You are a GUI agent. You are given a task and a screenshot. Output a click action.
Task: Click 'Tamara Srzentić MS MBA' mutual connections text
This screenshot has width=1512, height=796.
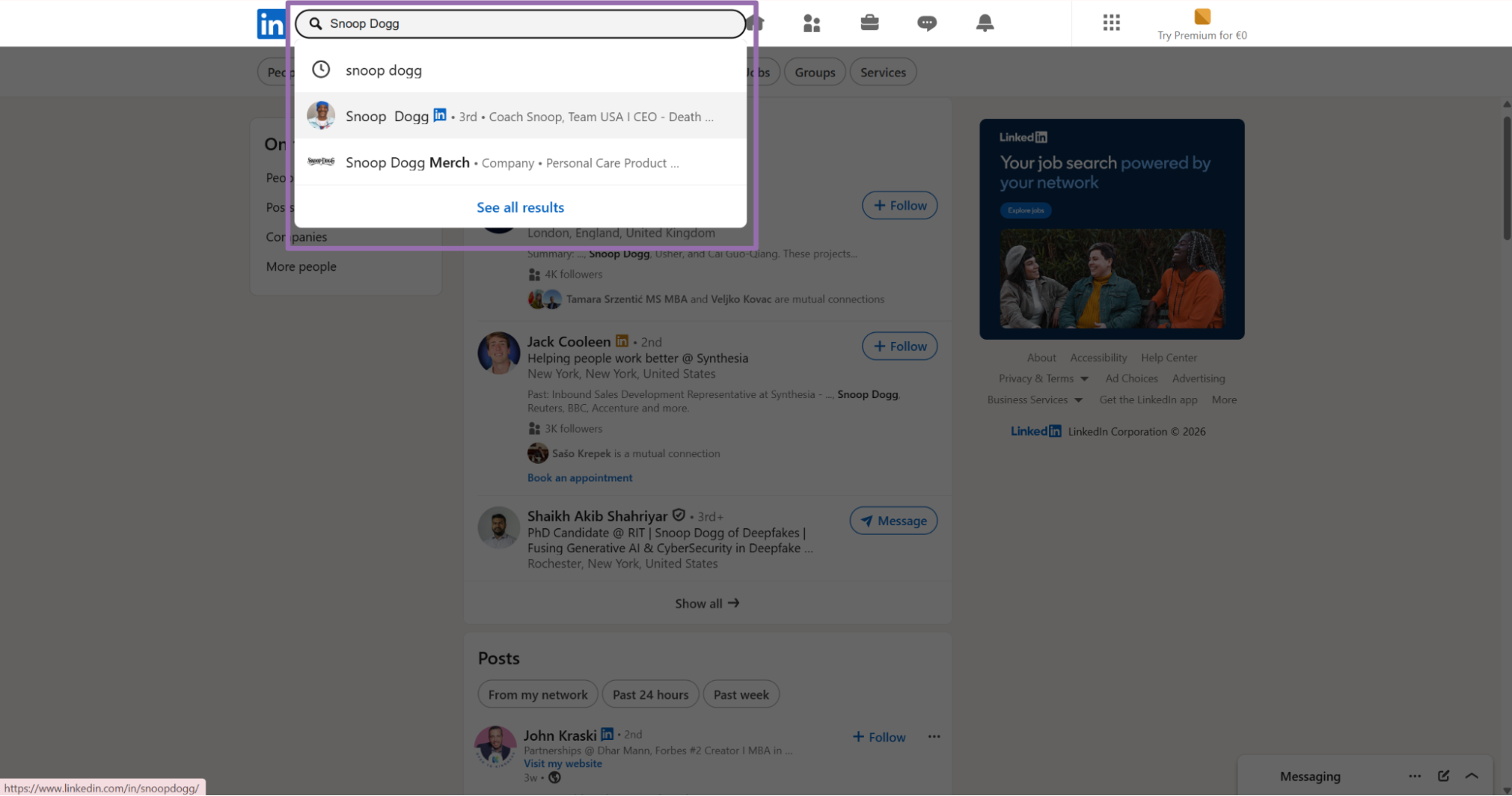click(x=627, y=299)
